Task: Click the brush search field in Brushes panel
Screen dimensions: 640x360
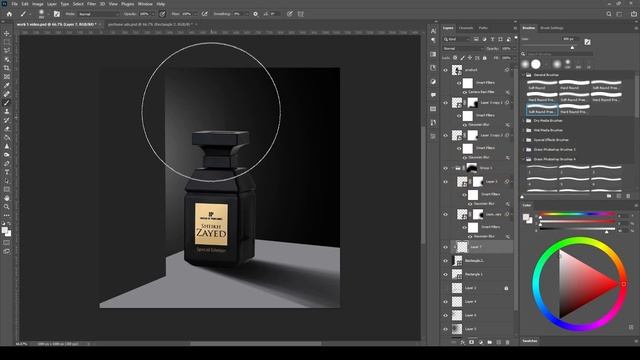Action: coord(559,54)
